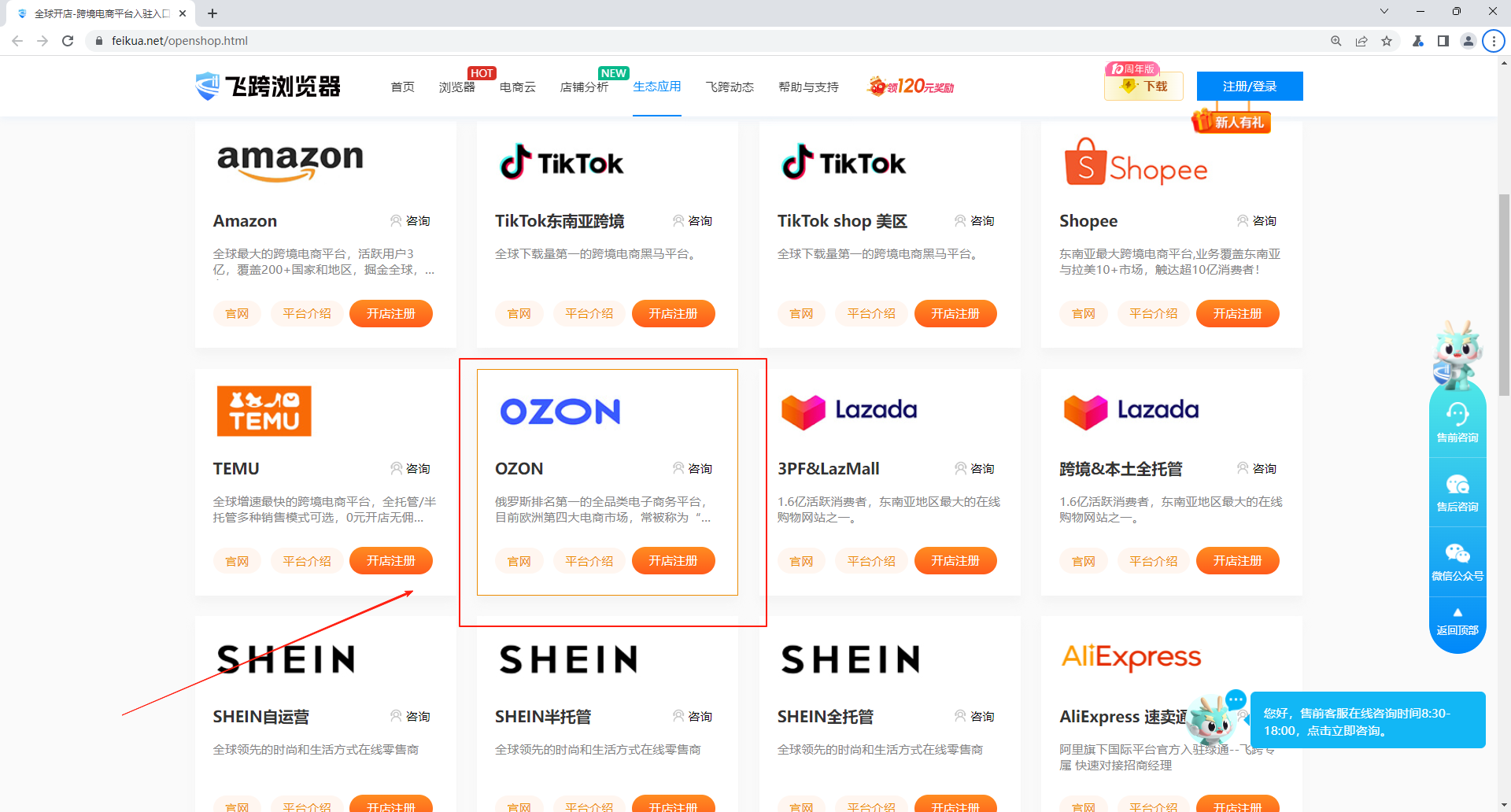Click 官网 on the OZON card
The image size is (1511, 812).
click(519, 561)
